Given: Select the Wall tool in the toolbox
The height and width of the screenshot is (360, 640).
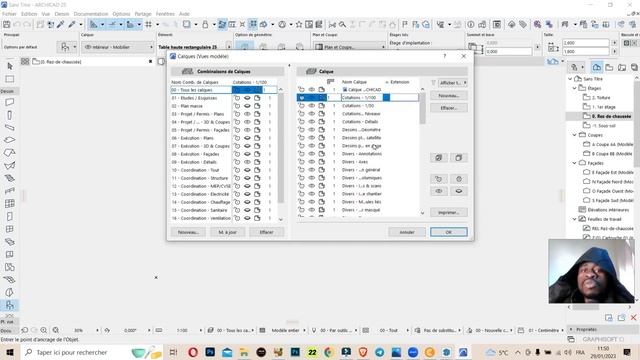Looking at the screenshot, I should [x=10, y=102].
